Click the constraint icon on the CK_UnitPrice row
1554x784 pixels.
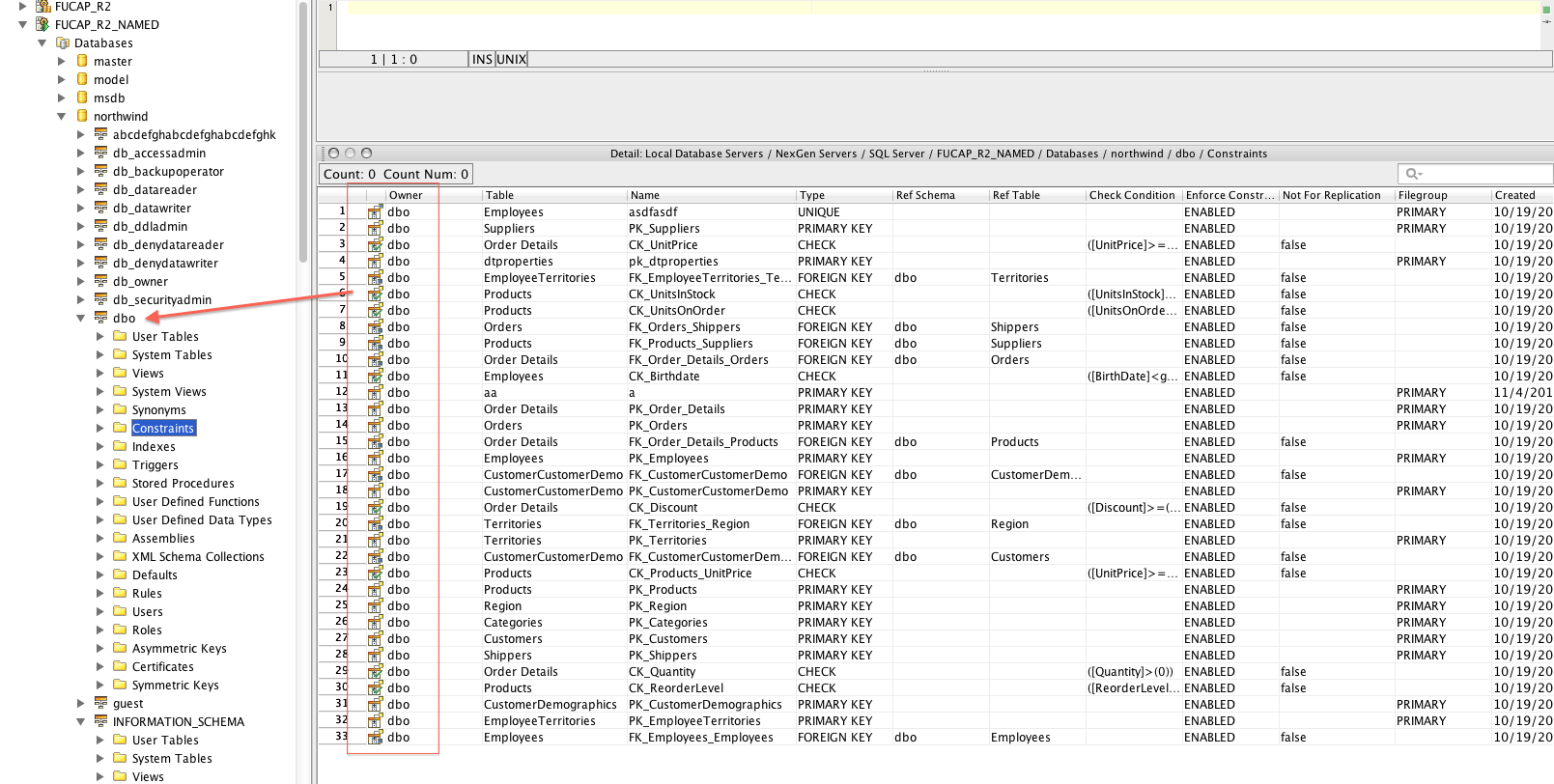[x=375, y=244]
